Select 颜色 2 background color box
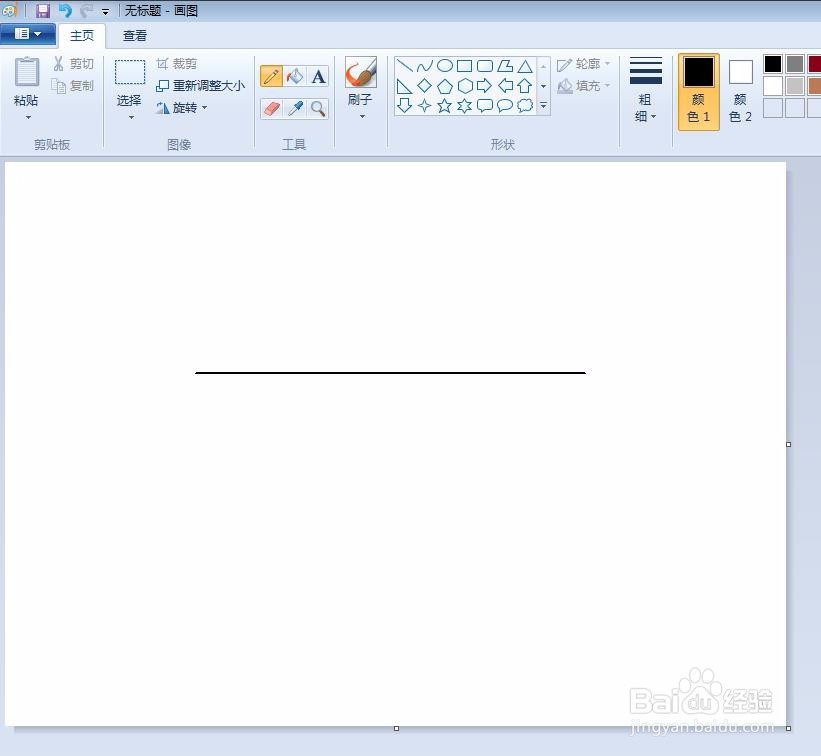 click(x=740, y=91)
